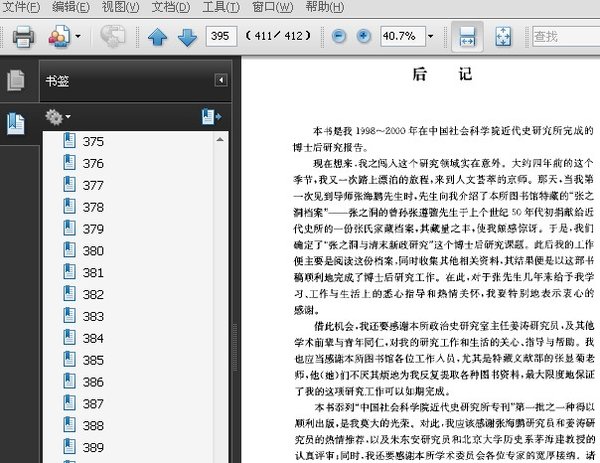Select bookmark 387
600x463 pixels.
point(93,404)
